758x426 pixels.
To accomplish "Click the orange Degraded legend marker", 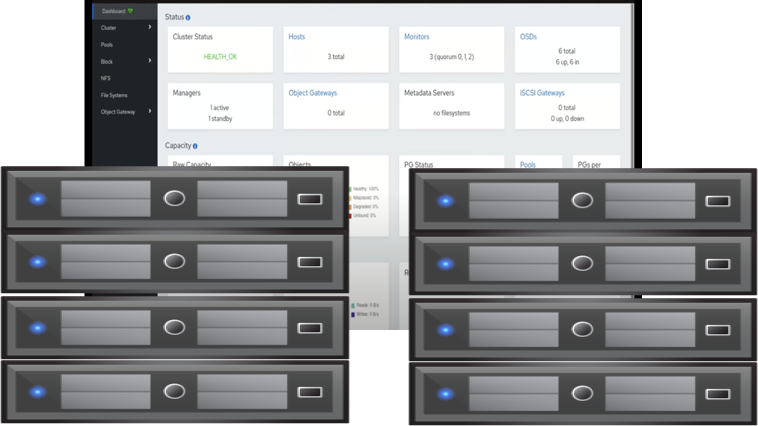I will (351, 207).
